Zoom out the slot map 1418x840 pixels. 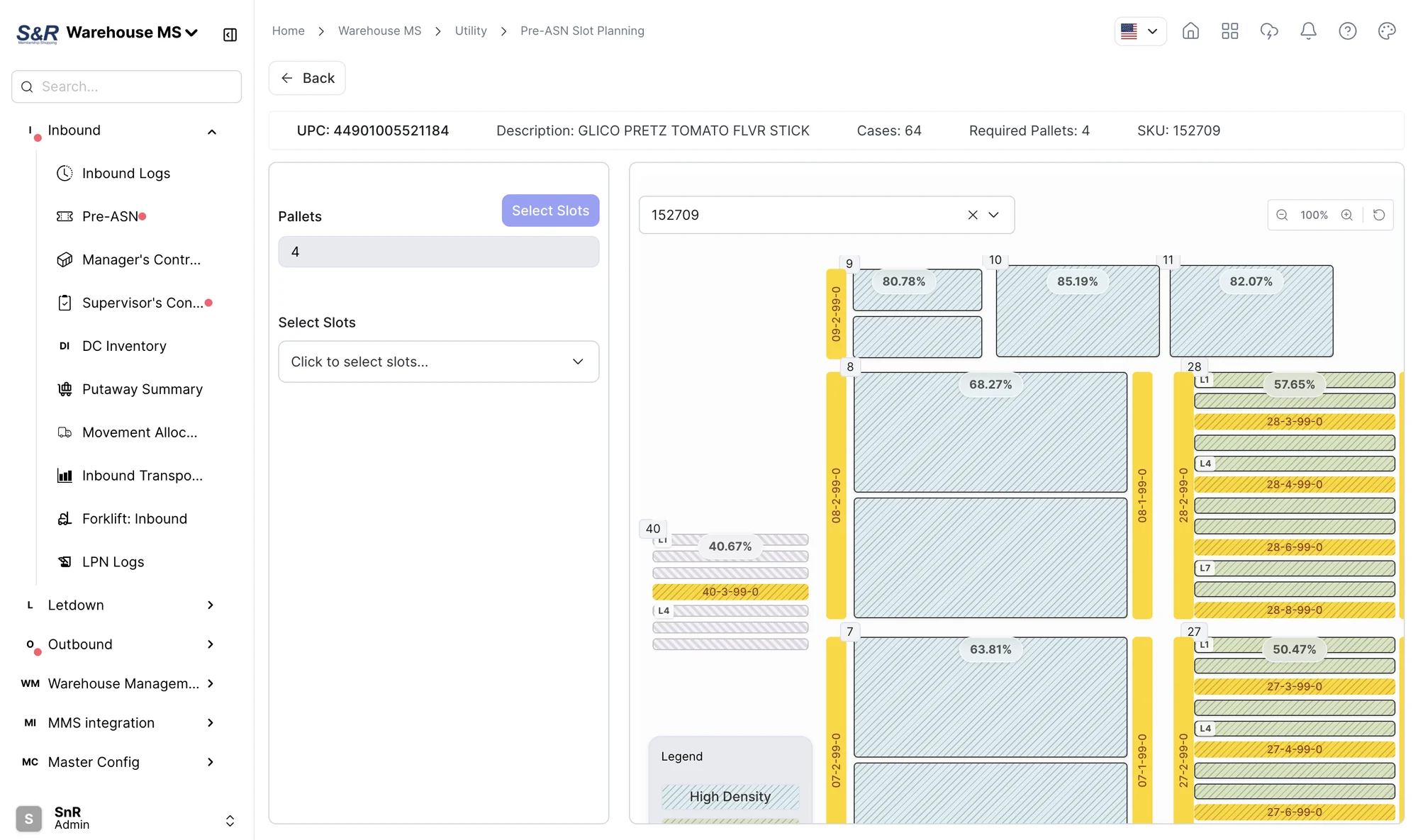[1282, 215]
